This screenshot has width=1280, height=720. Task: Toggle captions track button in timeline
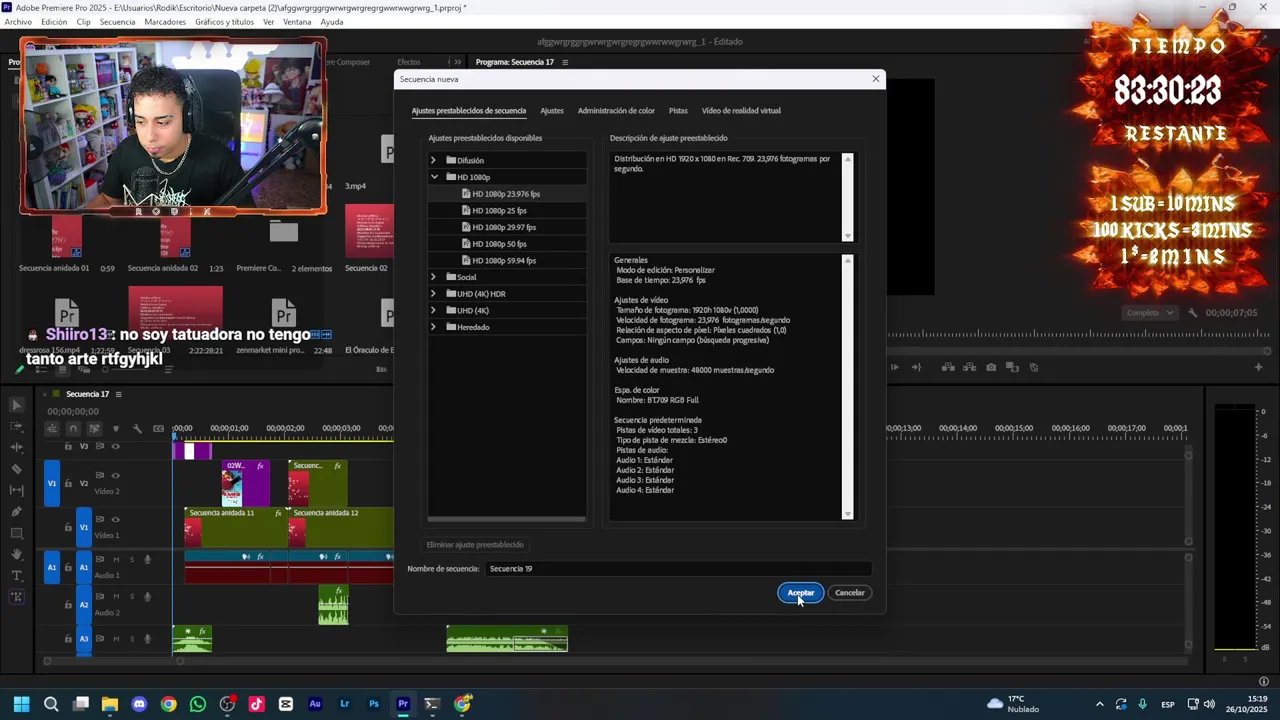158,429
